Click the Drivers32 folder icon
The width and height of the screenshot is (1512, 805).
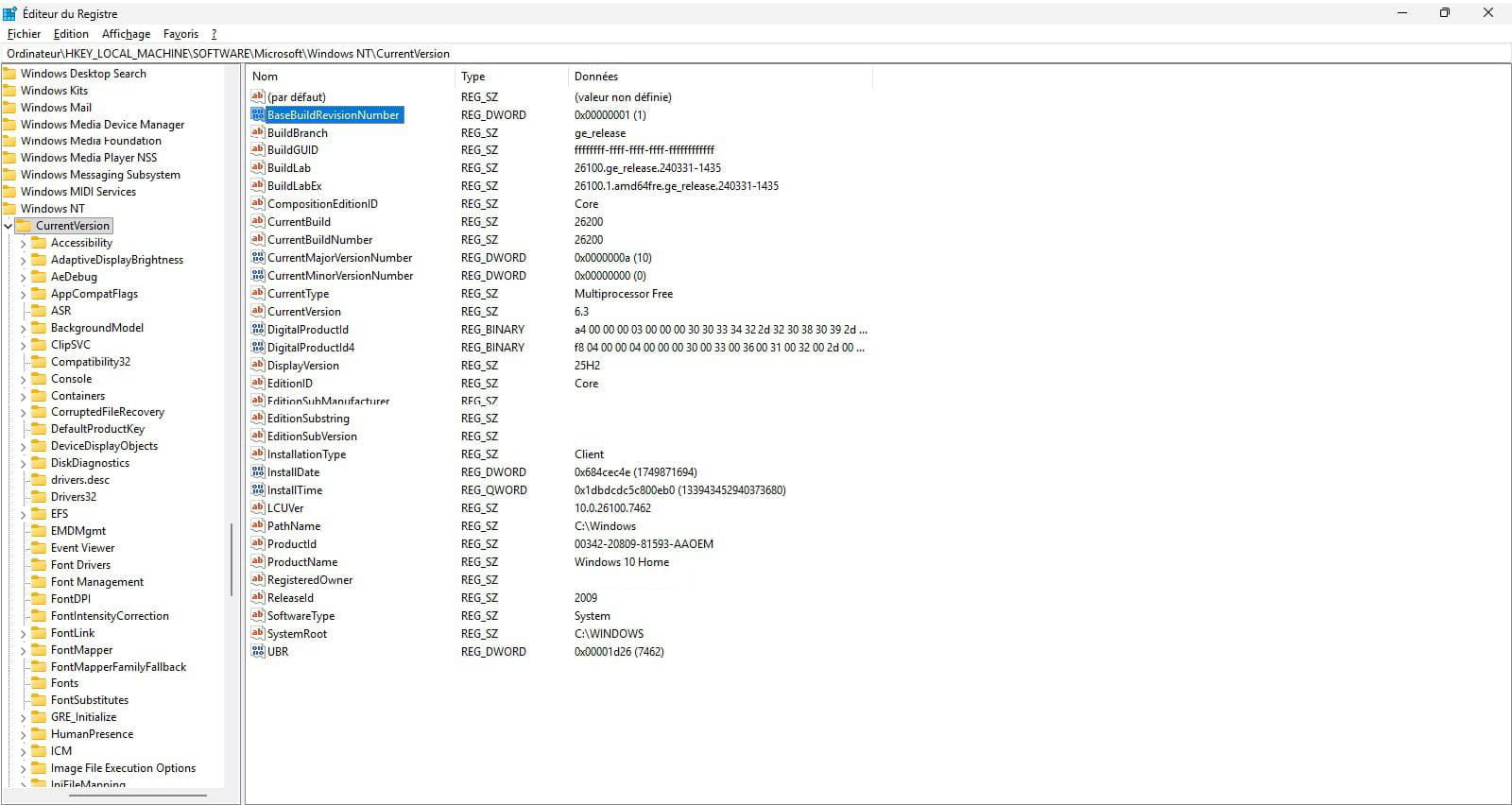(39, 496)
